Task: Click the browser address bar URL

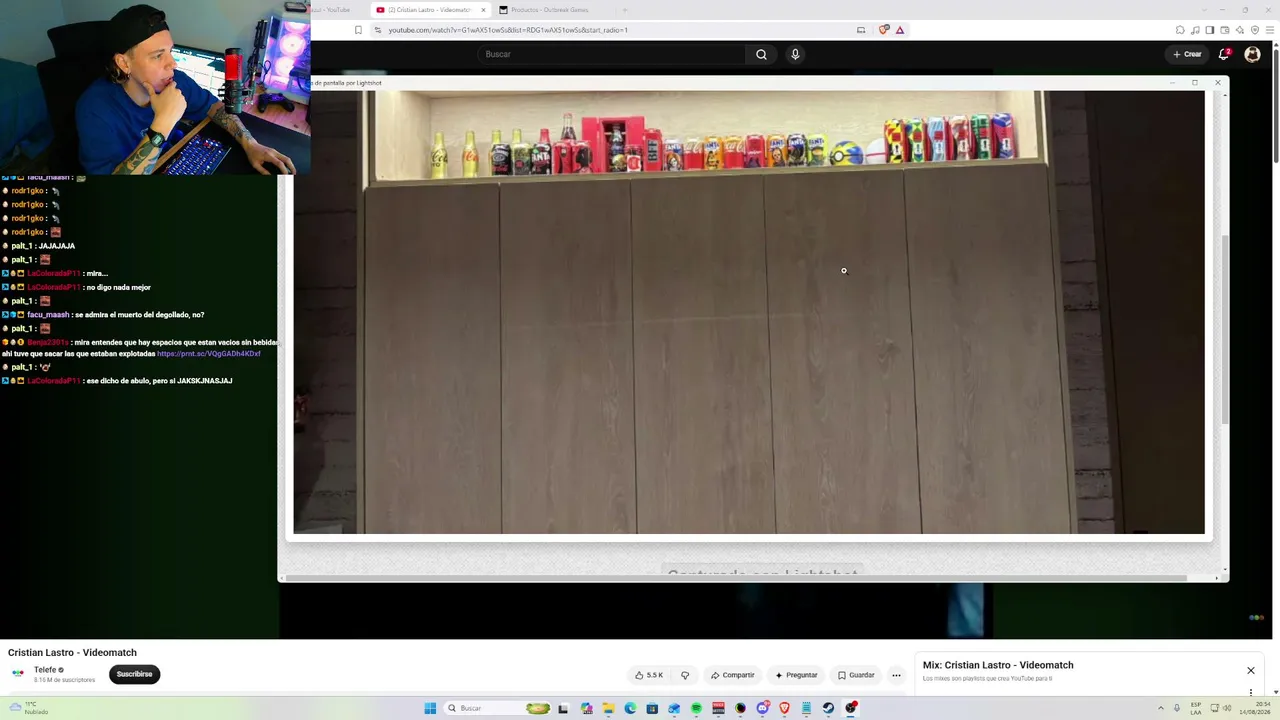Action: (x=508, y=30)
